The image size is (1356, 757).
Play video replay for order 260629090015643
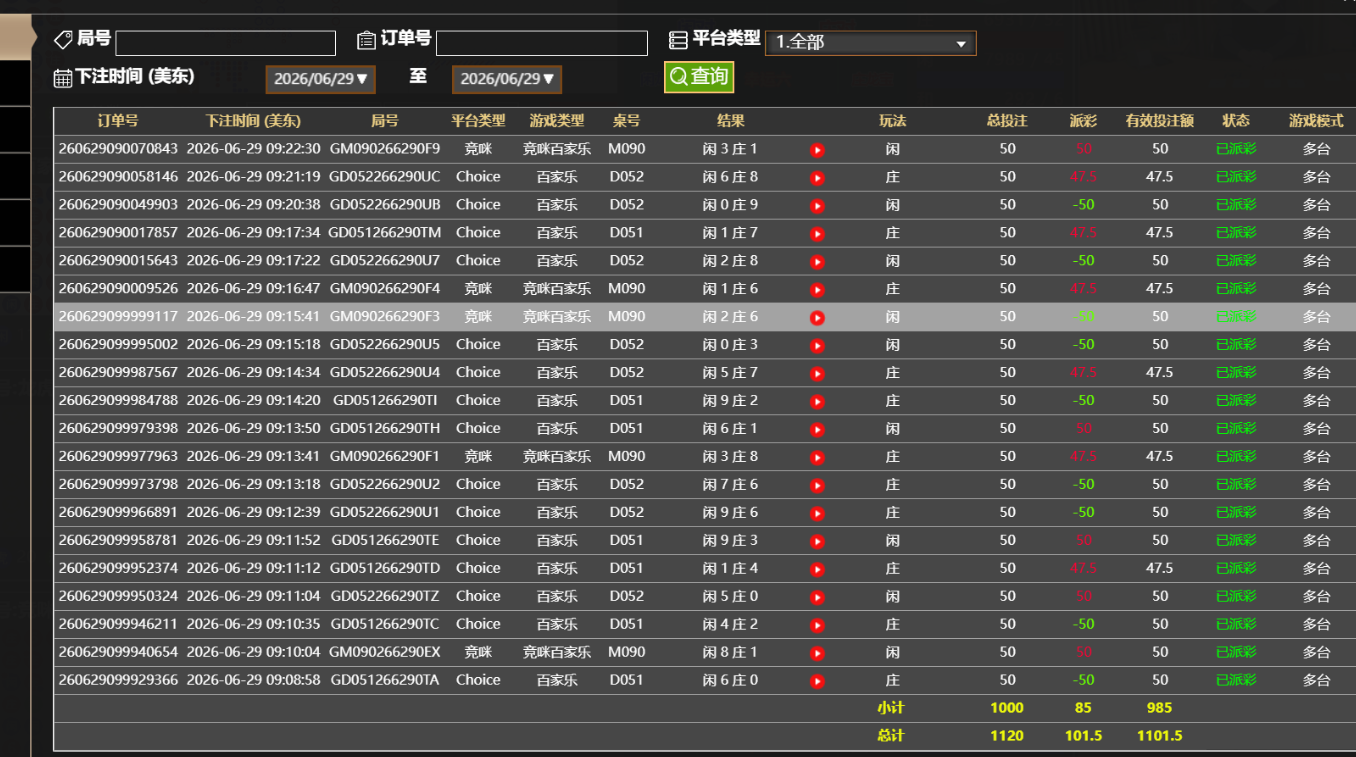point(817,262)
